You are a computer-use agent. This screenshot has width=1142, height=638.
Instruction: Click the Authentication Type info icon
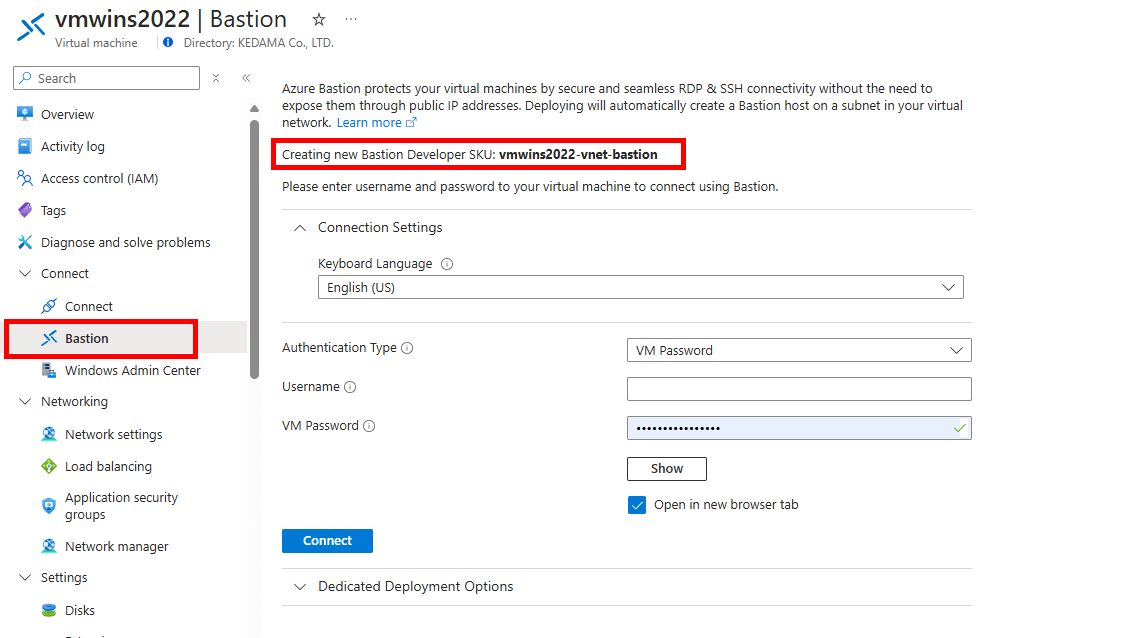pos(407,348)
